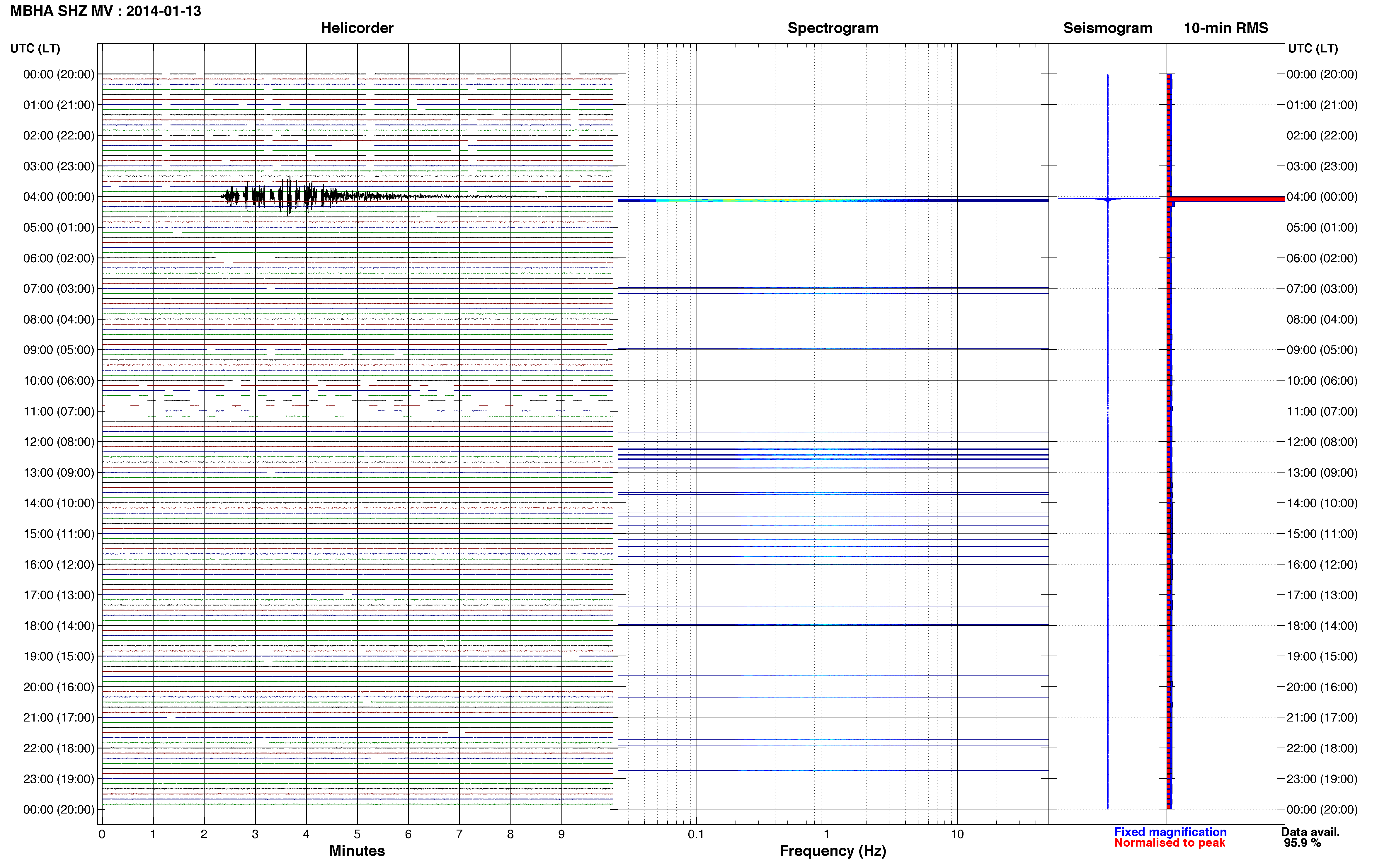This screenshot has height=868, width=1389.
Task: Click the right 23:00 (19:00) time label
Action: [x=1322, y=779]
